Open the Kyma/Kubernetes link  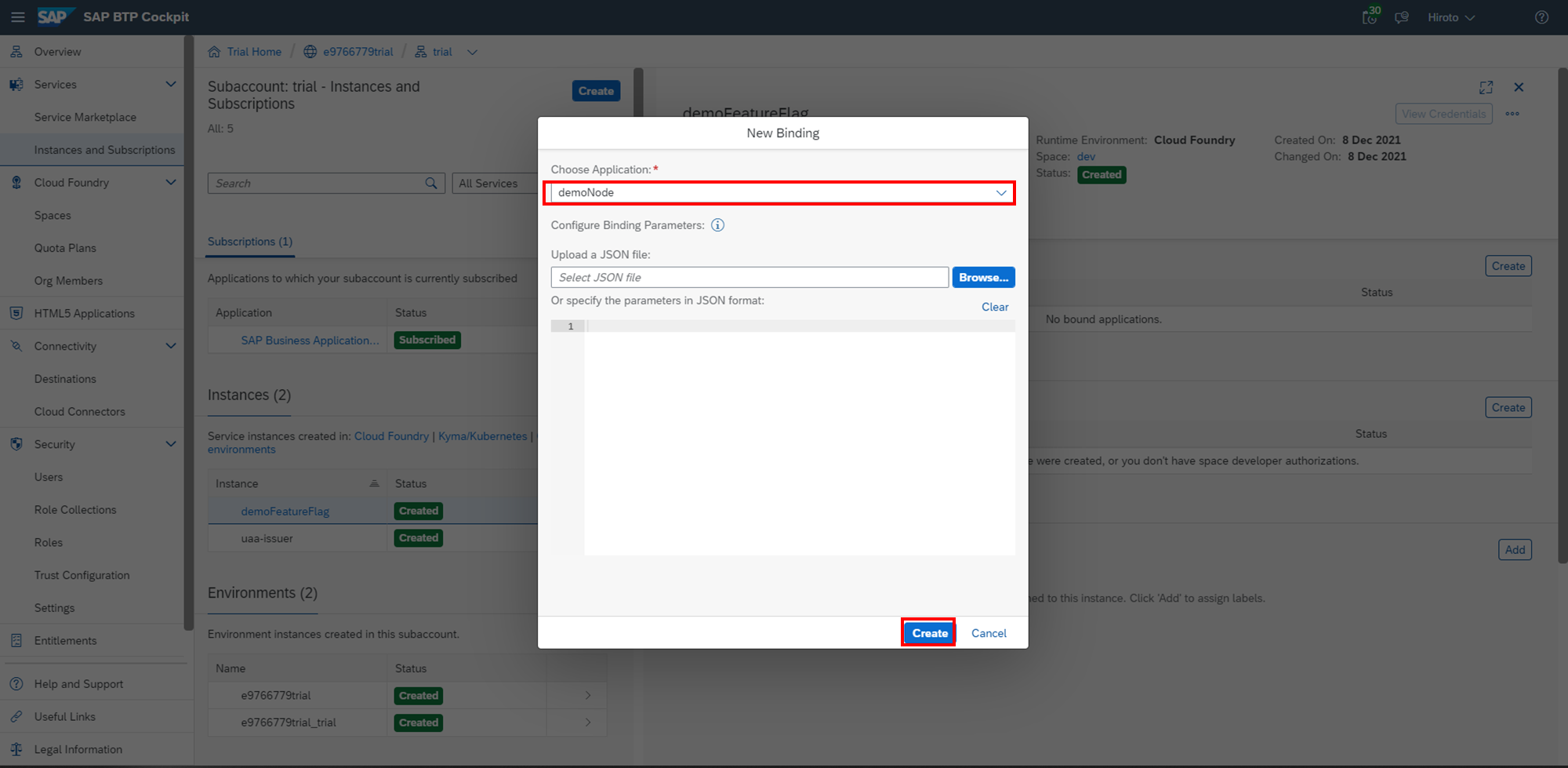point(482,436)
